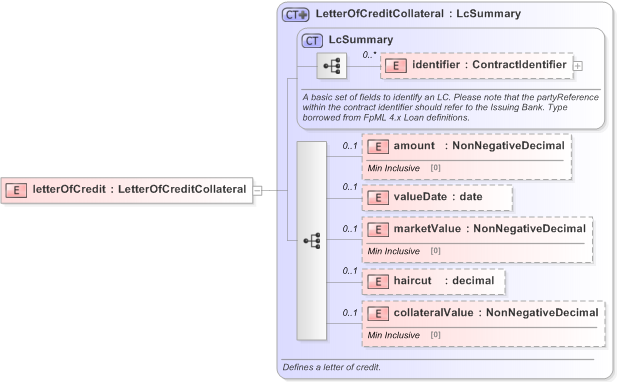Expand the identifier ContractIdentifier element
Viewport: 617px width, 382px height.
[x=578, y=66]
